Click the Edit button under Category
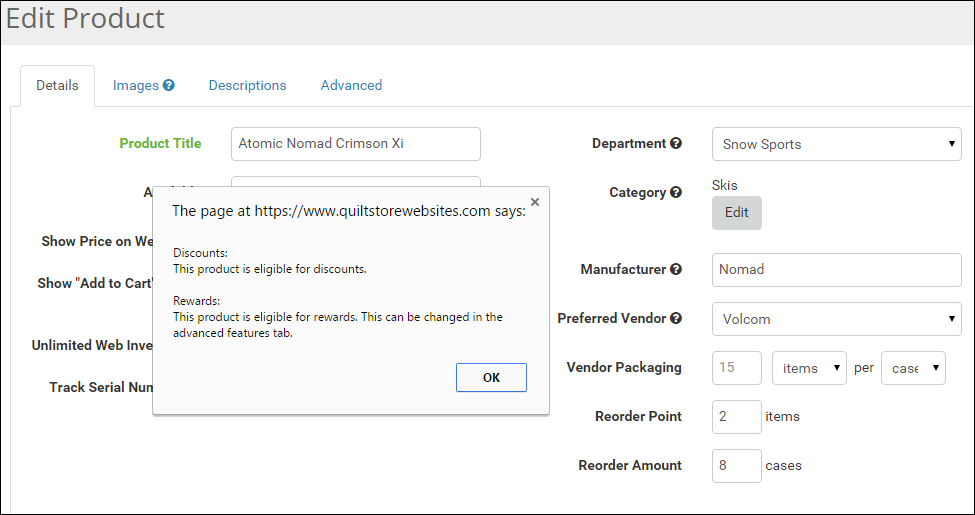The width and height of the screenshot is (975, 515). 736,213
